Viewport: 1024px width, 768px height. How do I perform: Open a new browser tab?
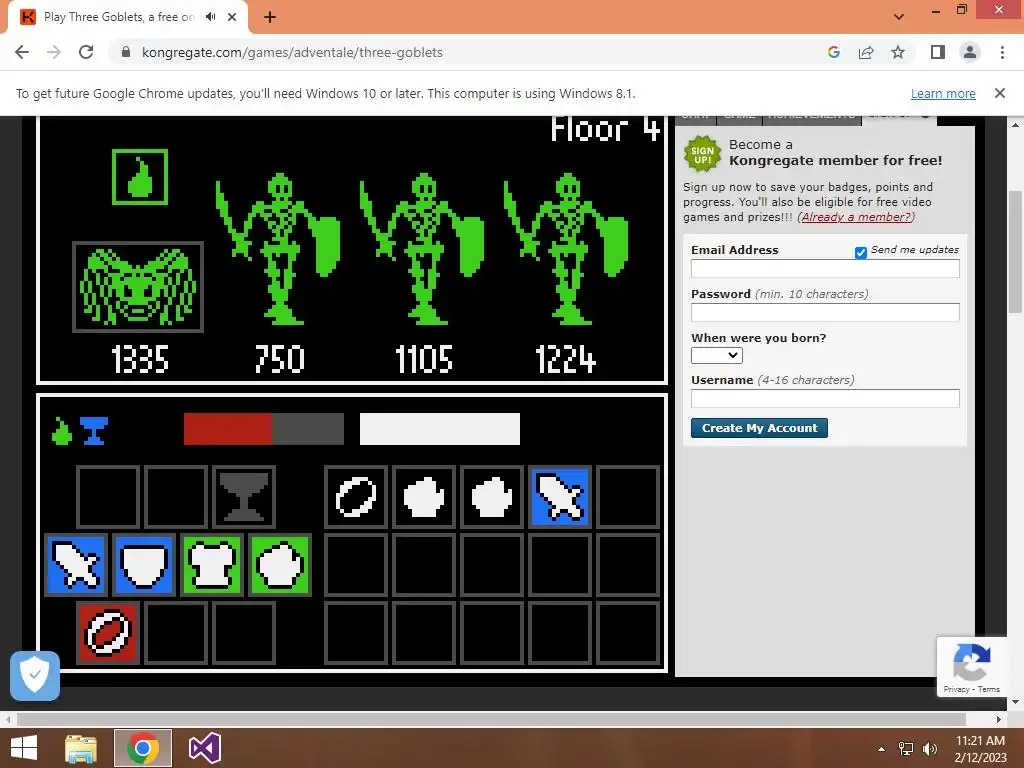coord(270,17)
